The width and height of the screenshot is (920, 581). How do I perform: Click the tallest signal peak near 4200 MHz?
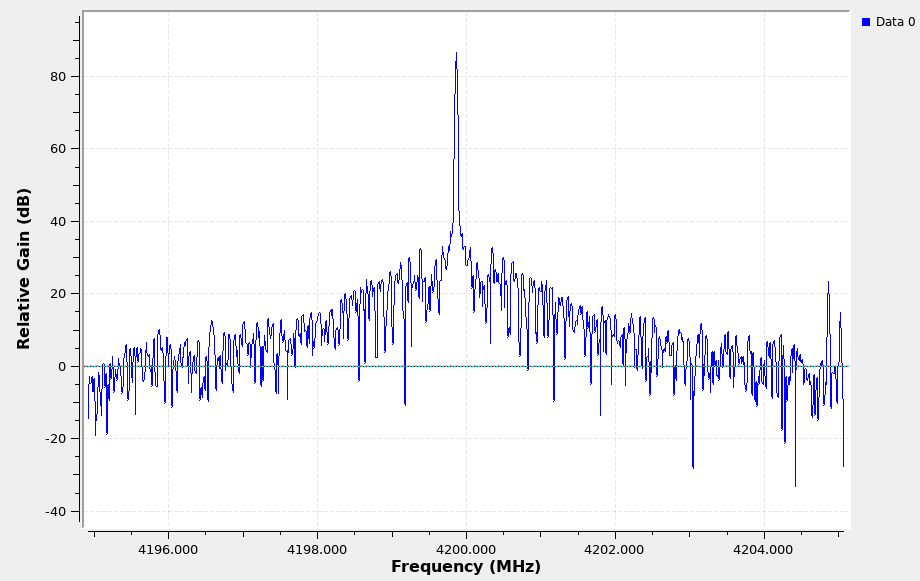456,56
